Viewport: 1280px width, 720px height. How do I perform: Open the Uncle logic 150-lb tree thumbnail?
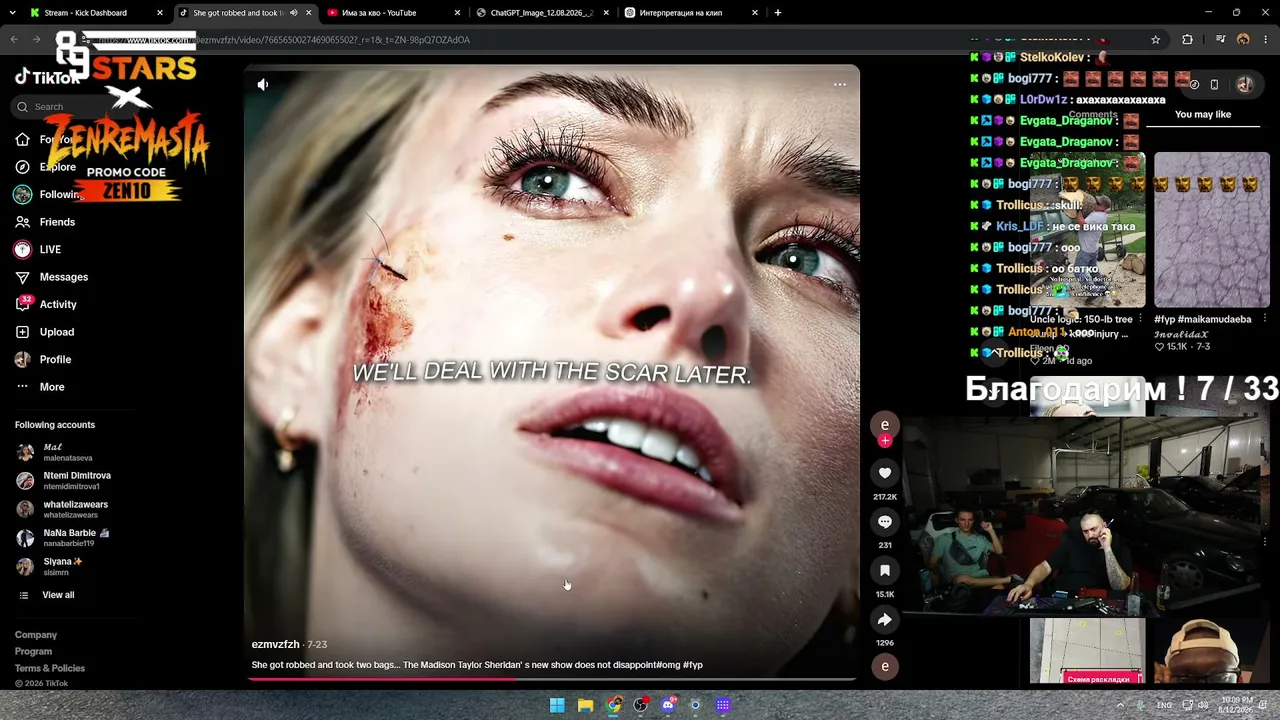[1088, 230]
